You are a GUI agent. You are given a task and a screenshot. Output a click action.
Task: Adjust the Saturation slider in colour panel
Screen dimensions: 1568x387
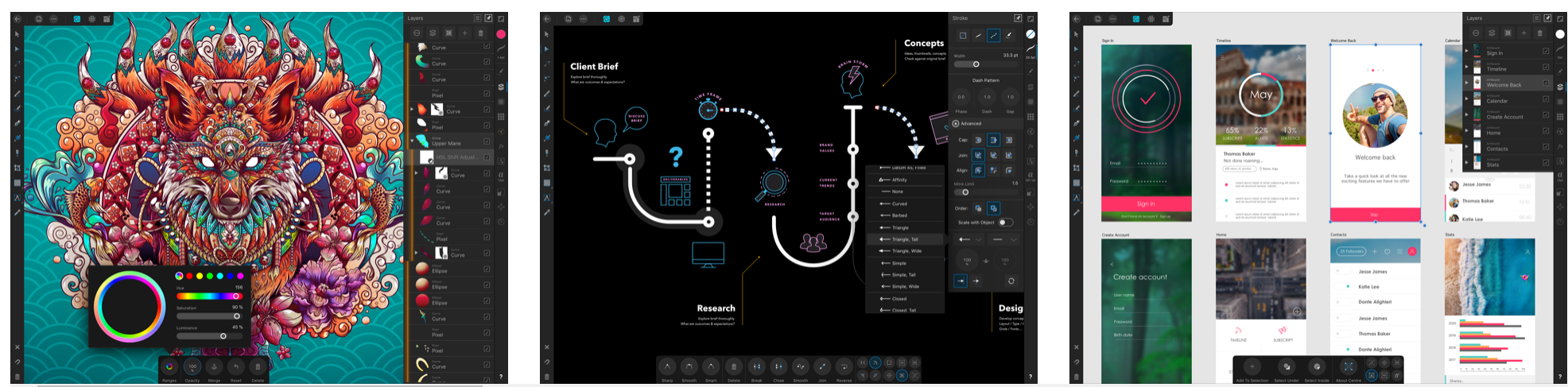pyautogui.click(x=209, y=315)
